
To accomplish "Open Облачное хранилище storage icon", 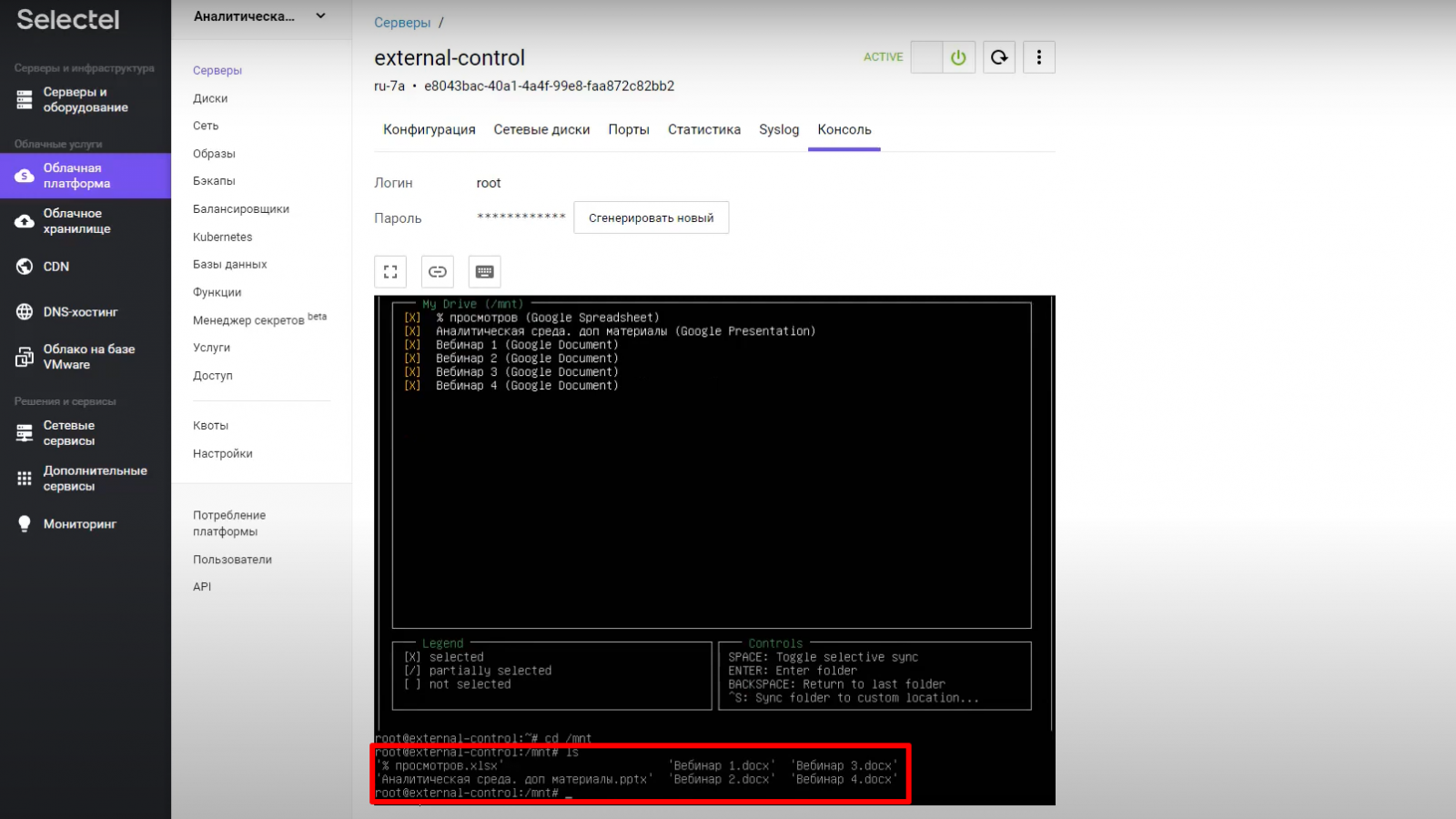I will click(x=25, y=221).
